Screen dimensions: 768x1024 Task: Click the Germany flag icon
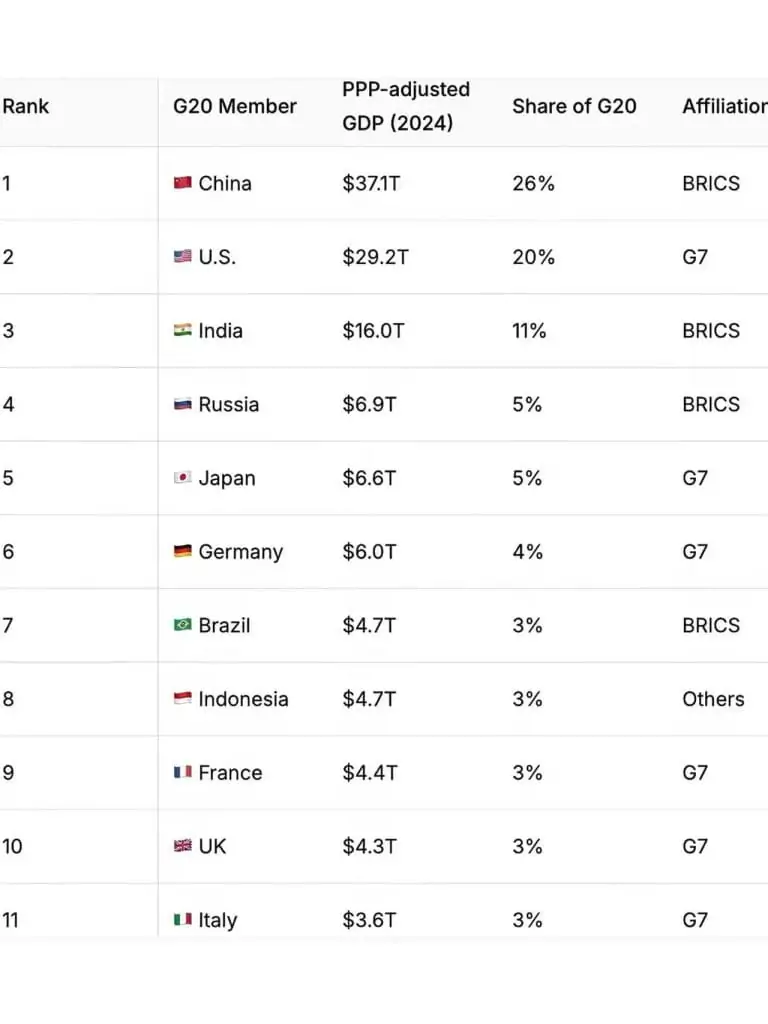click(x=183, y=551)
